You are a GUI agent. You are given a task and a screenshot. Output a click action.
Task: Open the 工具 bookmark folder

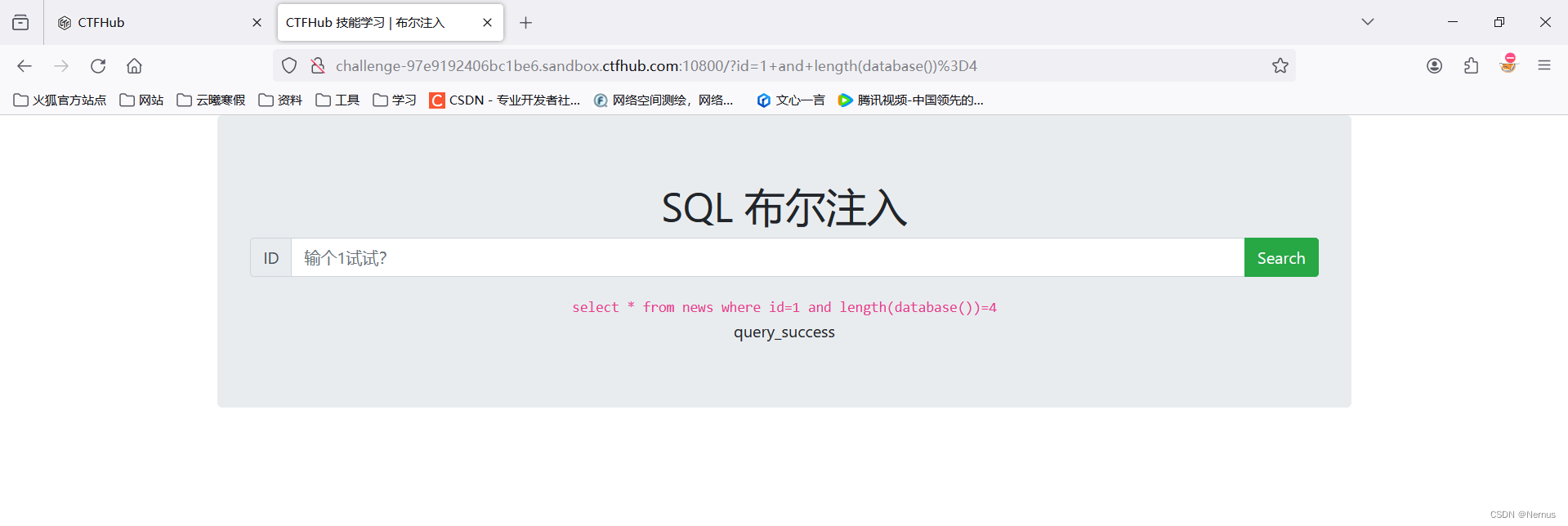(337, 100)
